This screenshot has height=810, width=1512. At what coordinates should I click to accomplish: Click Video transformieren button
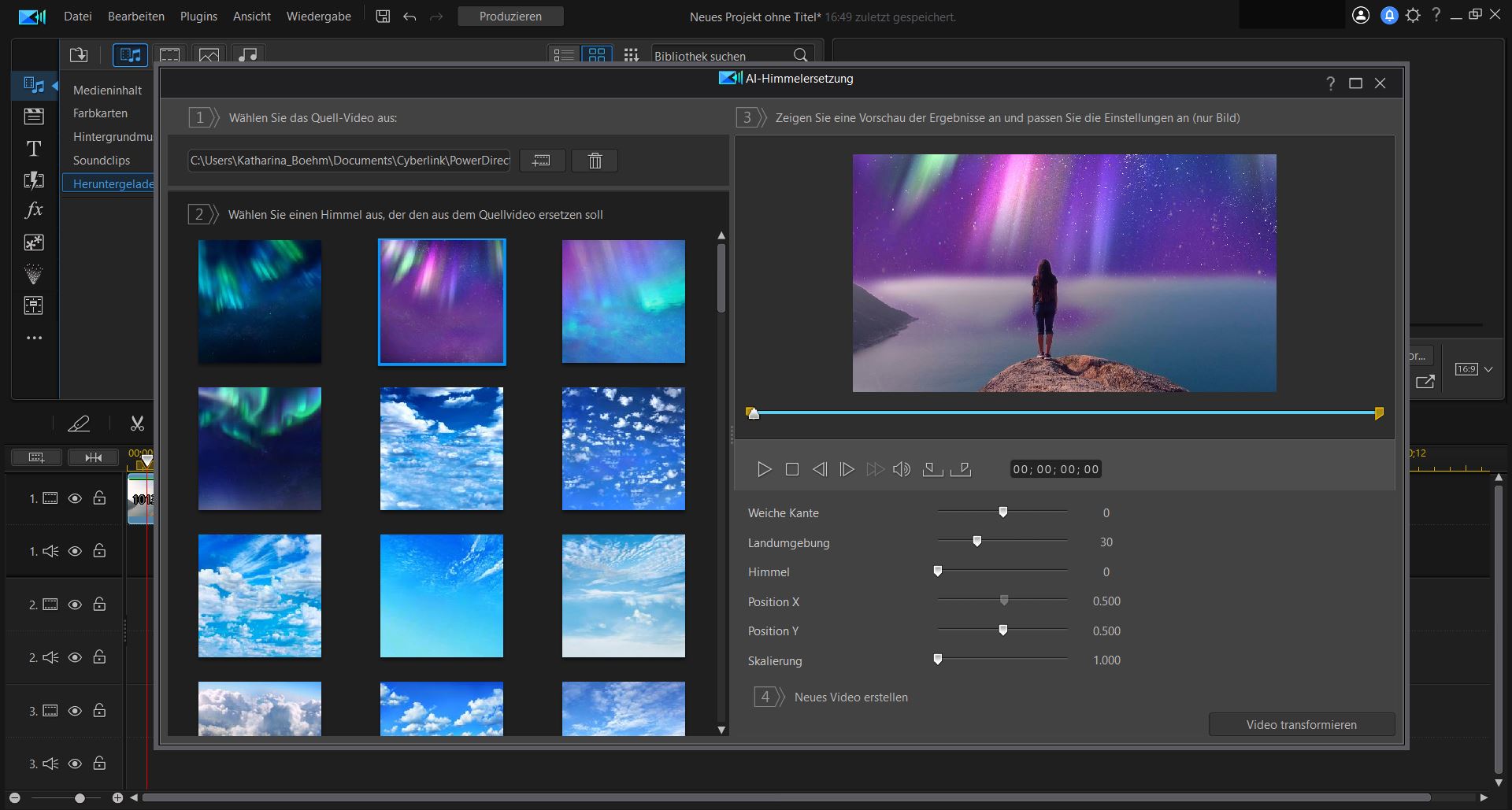[x=1302, y=724]
